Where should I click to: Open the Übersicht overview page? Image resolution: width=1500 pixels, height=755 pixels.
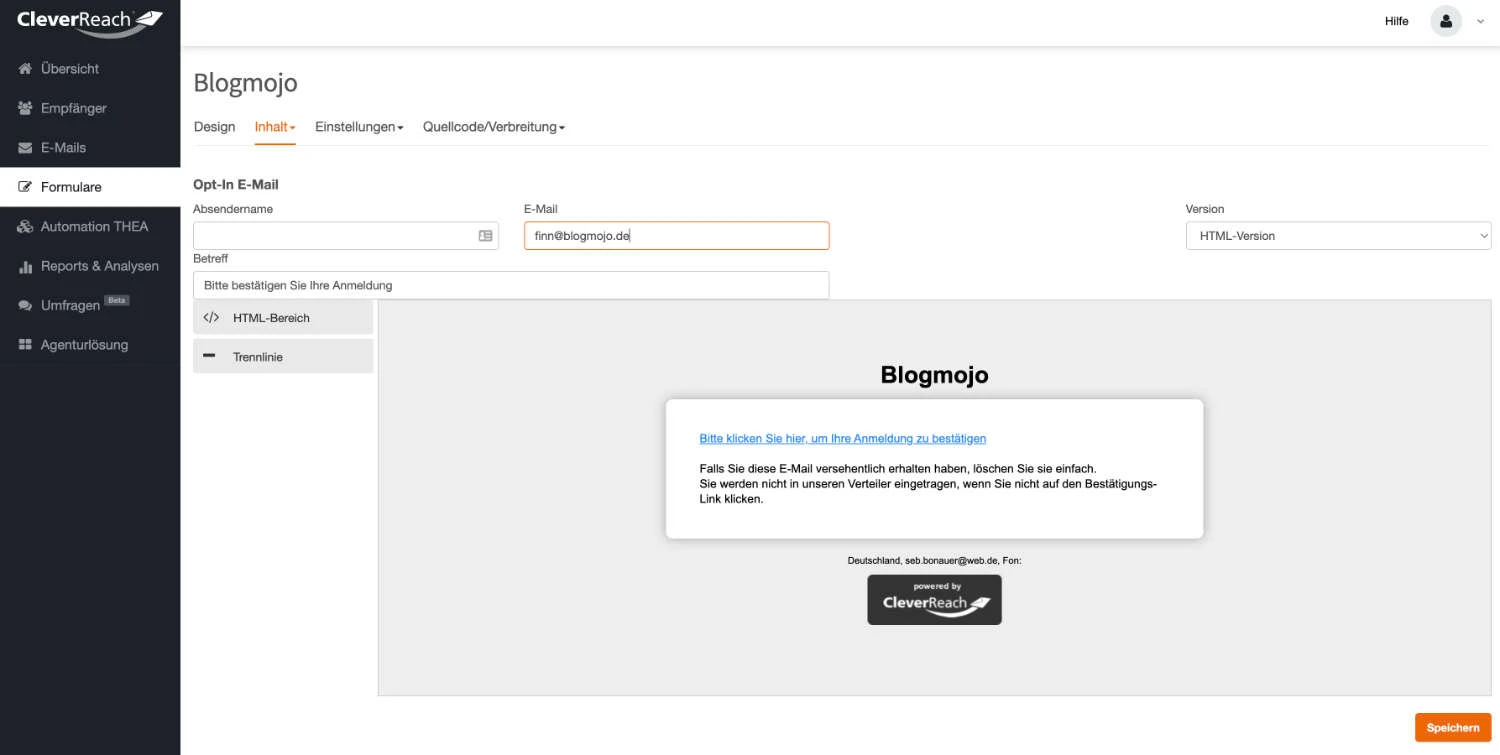pos(68,68)
